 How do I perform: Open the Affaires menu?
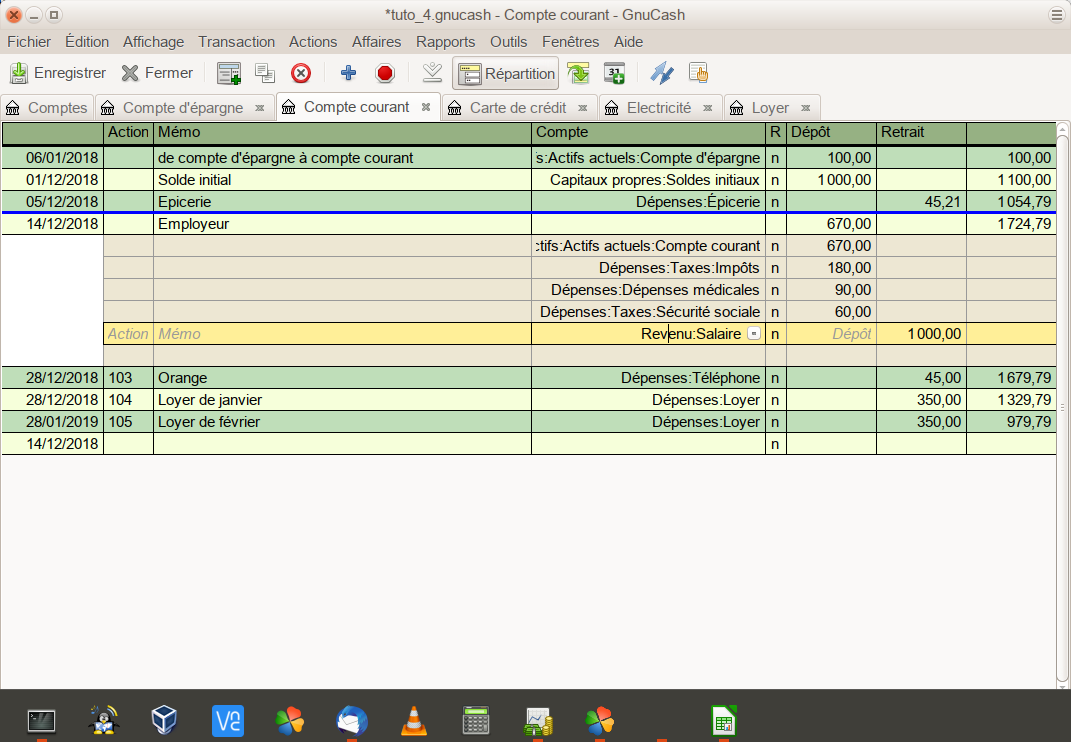376,42
